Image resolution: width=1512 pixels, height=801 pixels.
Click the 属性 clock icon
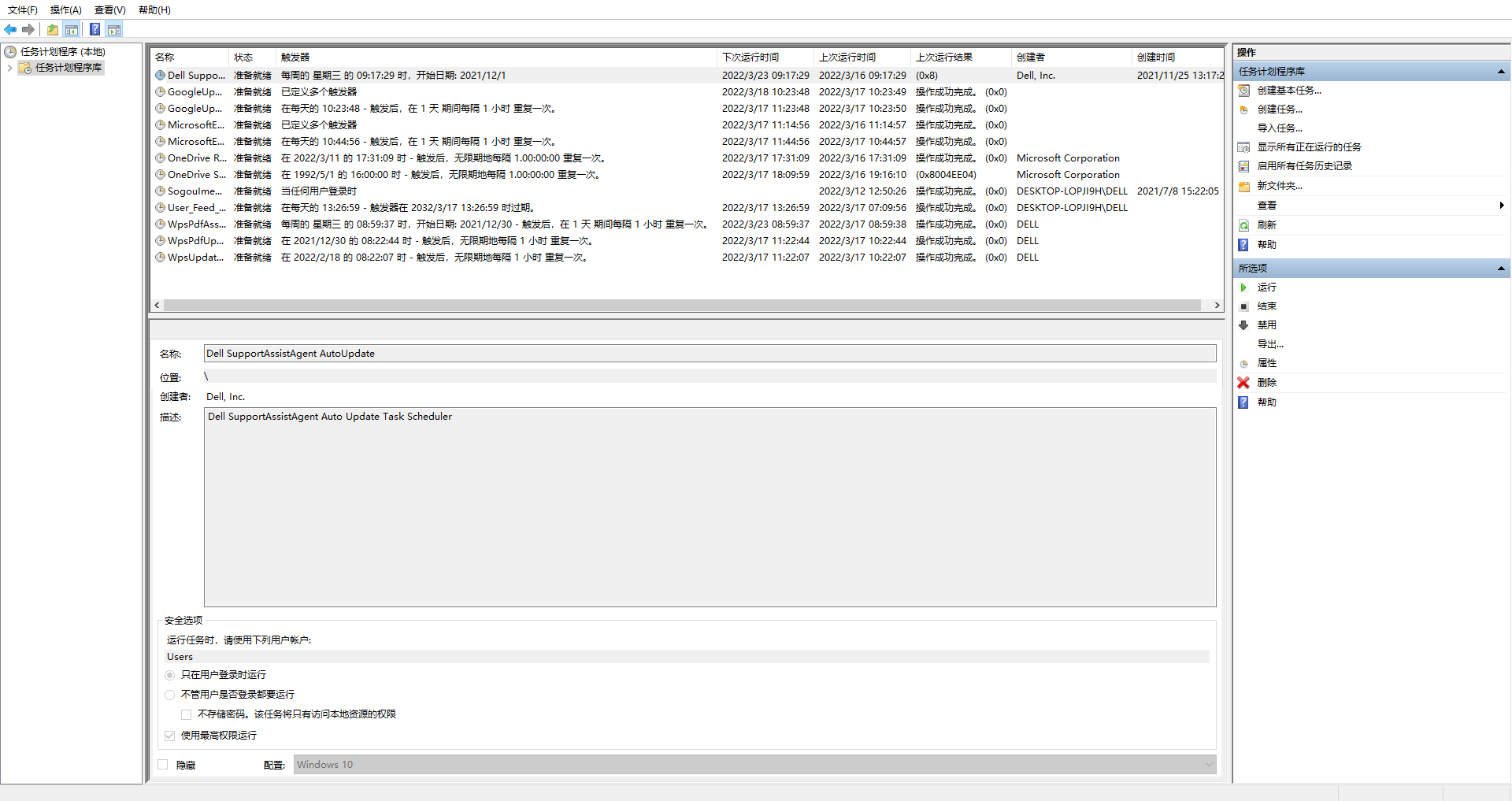[1244, 363]
